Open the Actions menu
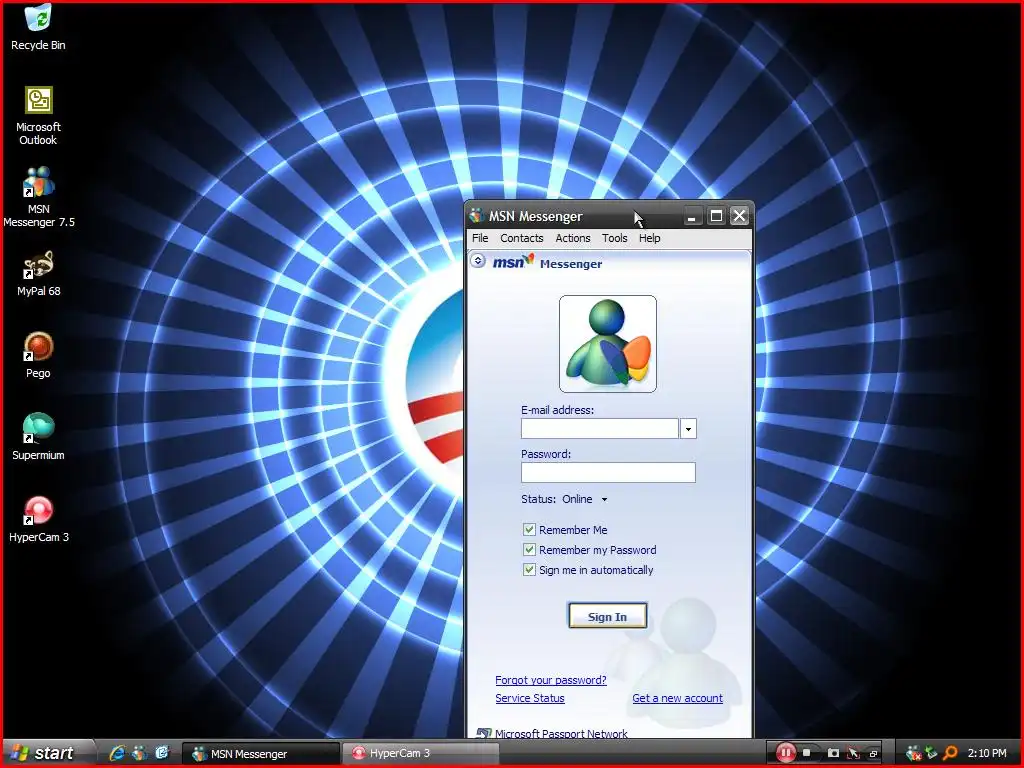 coord(573,238)
